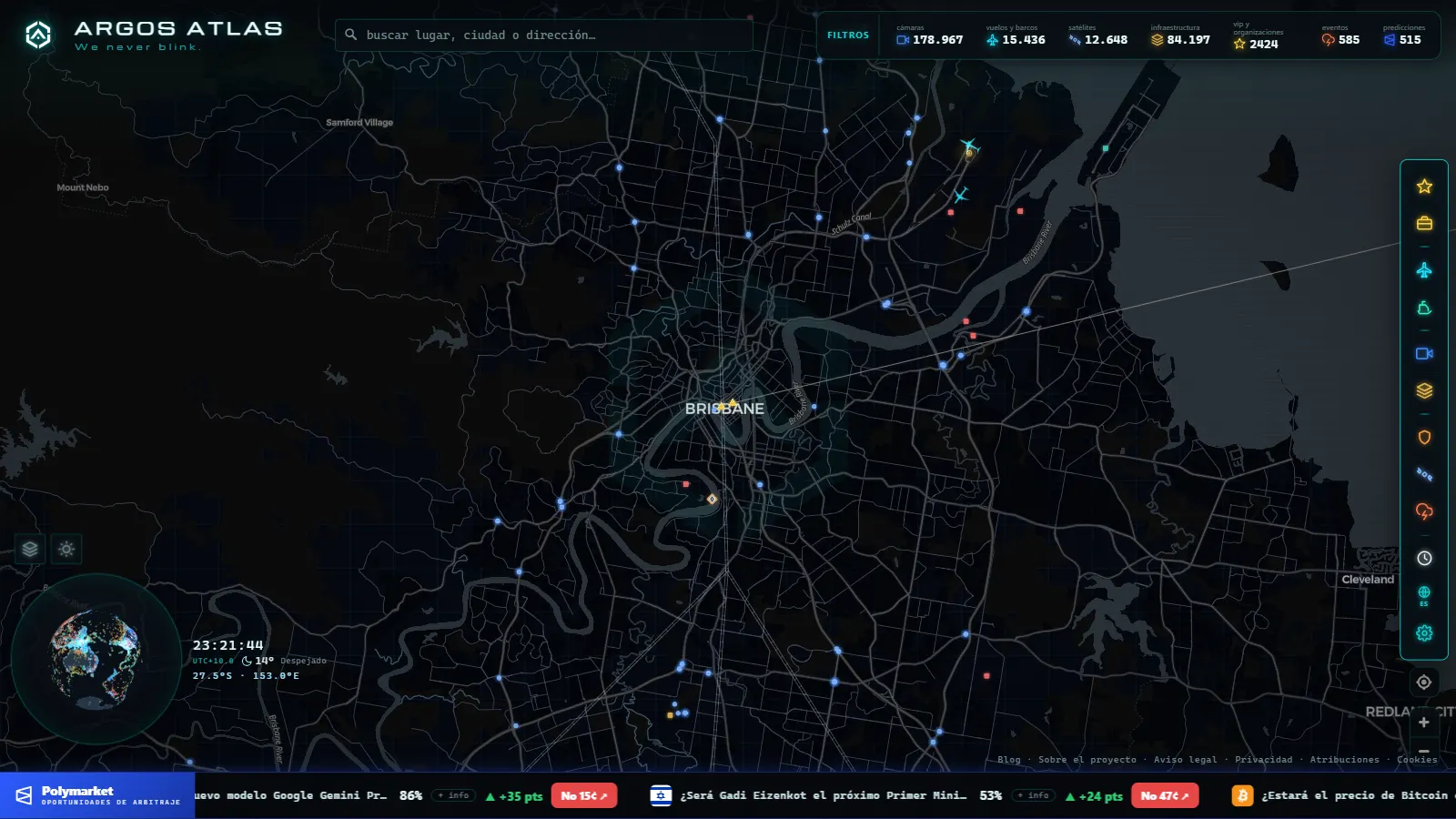The height and width of the screenshot is (819, 1456).
Task: Click the Gadi Eizenkot prediction ticker text
Action: 824,795
